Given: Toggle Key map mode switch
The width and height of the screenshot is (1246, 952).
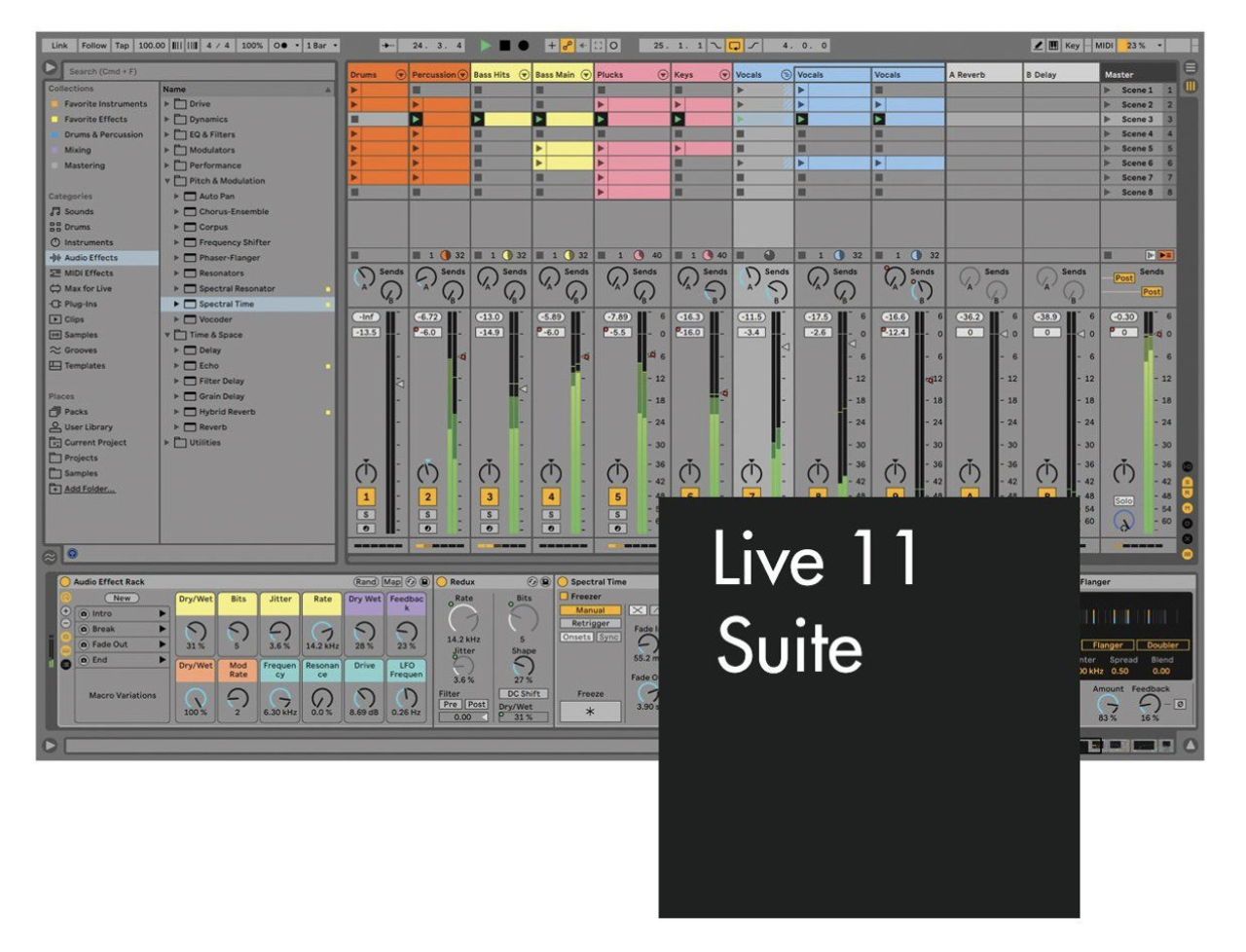Looking at the screenshot, I should click(1072, 45).
